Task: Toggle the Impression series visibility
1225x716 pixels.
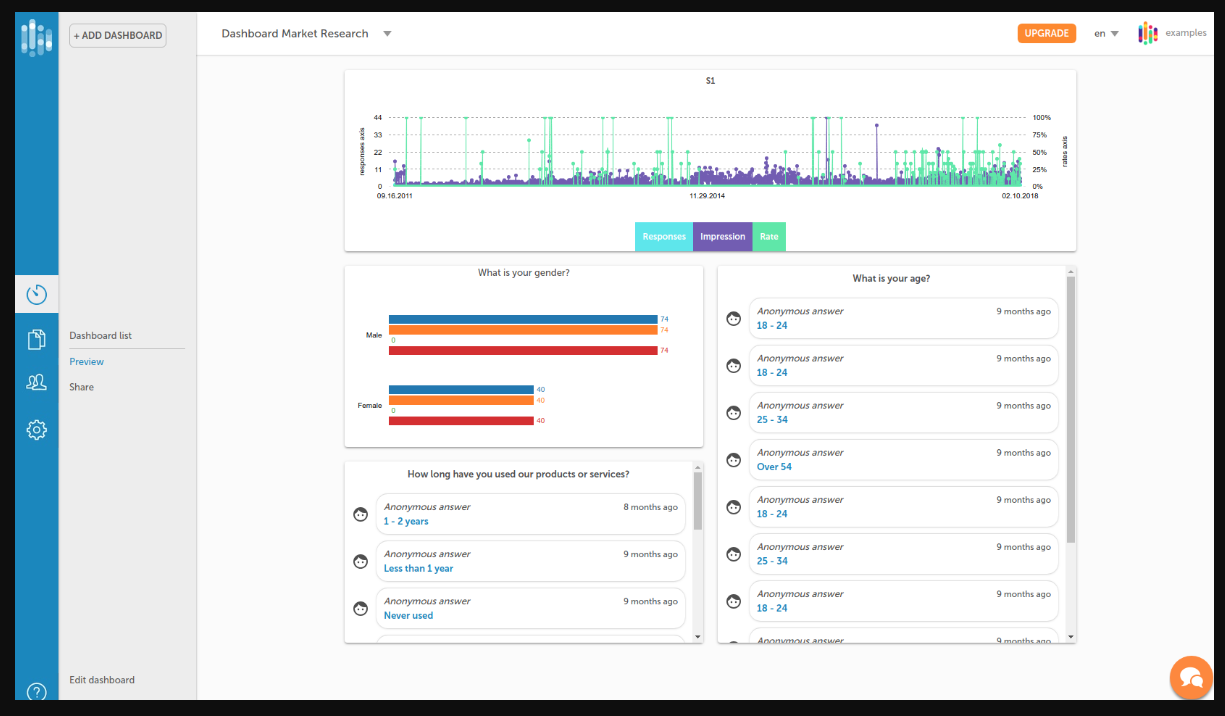Action: (x=722, y=236)
